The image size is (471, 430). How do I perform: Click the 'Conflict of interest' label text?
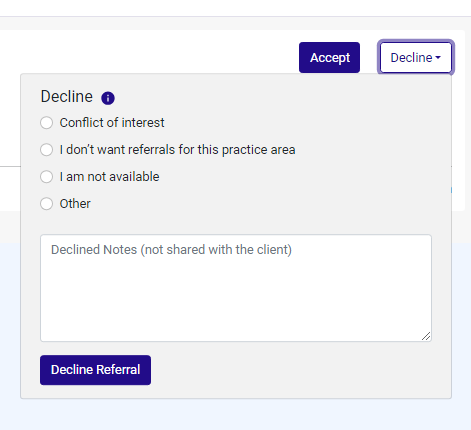(112, 123)
